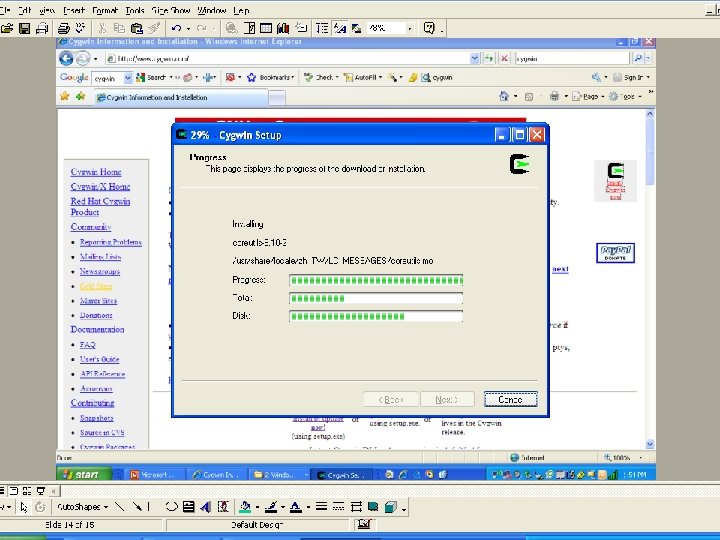Click the PowerPoint Help question icon

(x=429, y=28)
